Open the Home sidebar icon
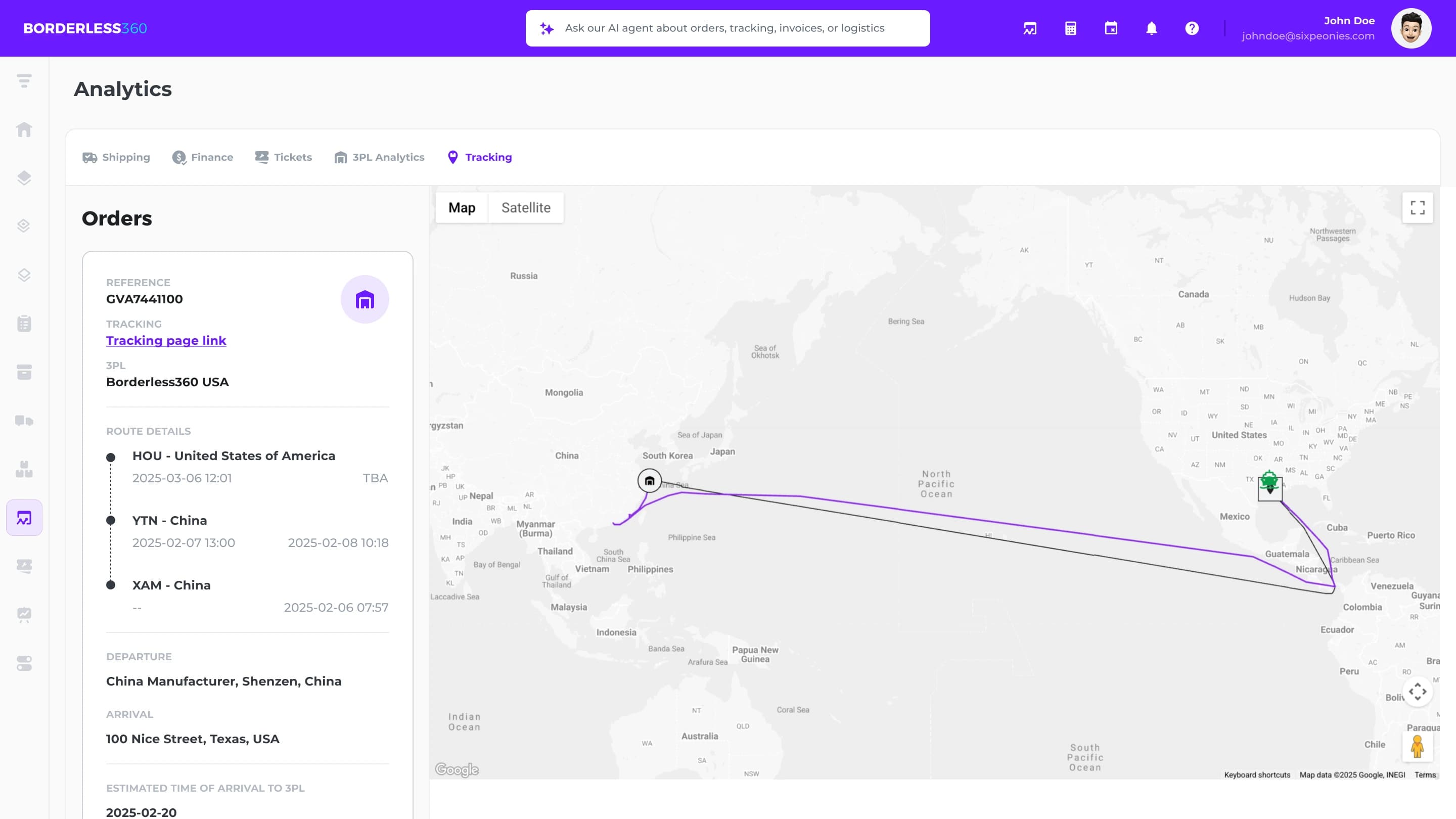The image size is (1456, 819). pos(24,129)
